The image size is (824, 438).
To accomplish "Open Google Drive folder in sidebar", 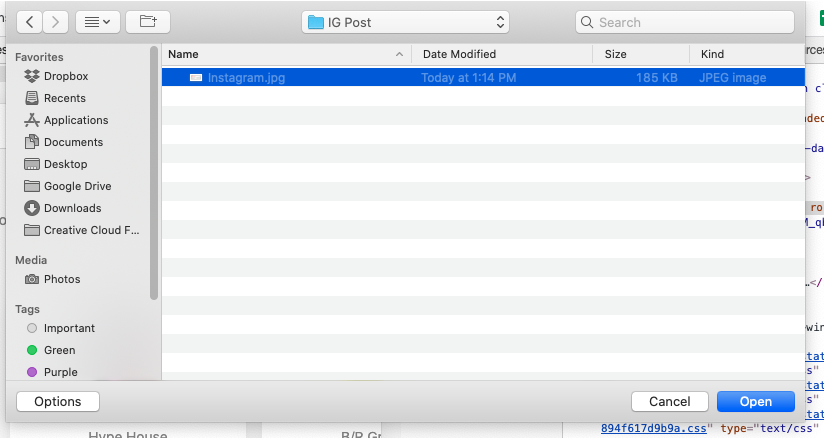I will pos(77,186).
